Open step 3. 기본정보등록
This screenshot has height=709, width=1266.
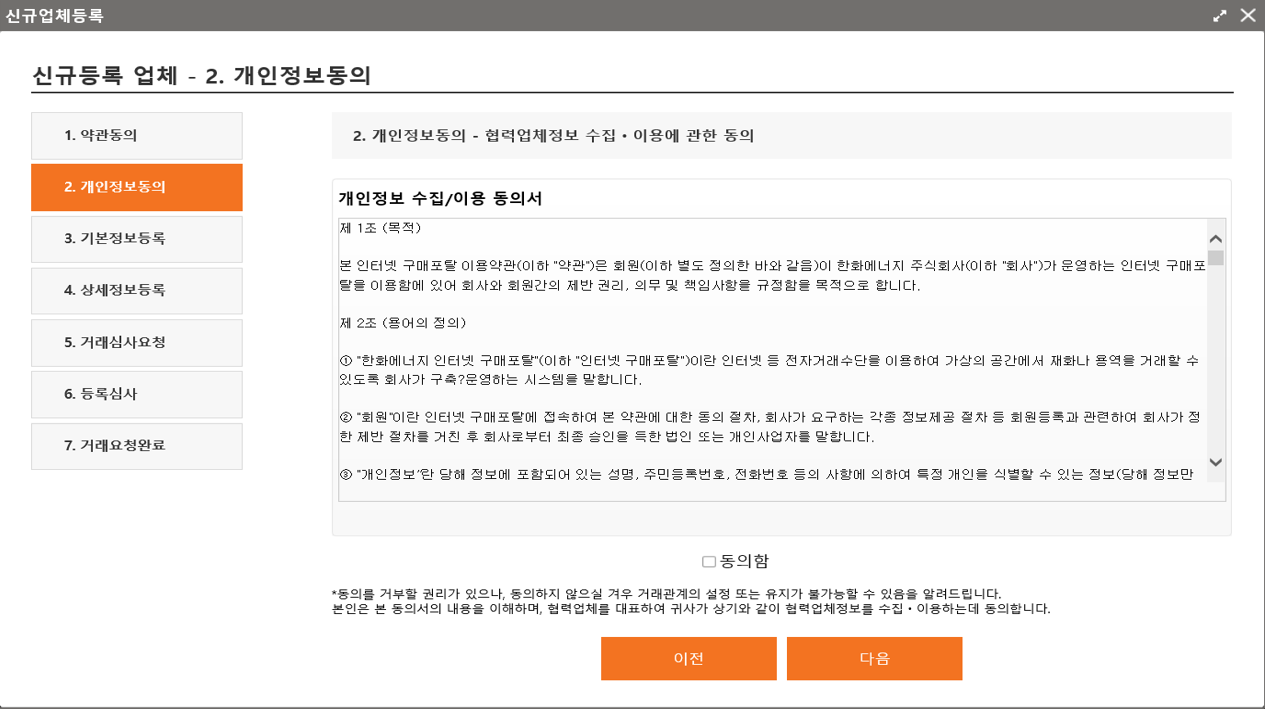pos(137,239)
